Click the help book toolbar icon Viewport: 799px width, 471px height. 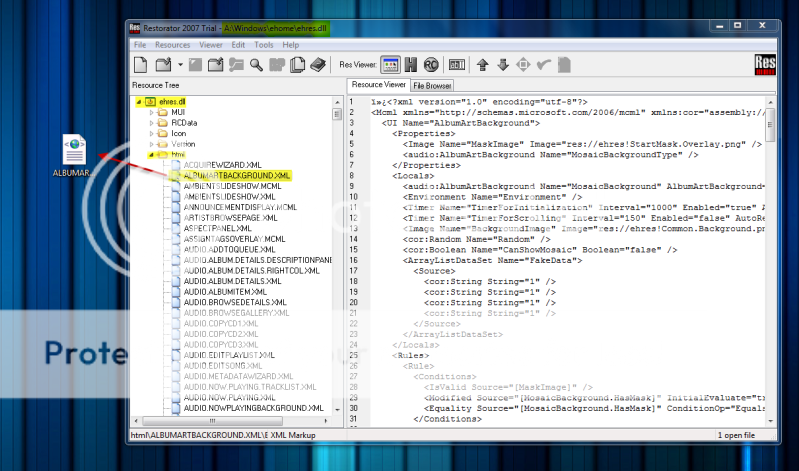[318, 65]
